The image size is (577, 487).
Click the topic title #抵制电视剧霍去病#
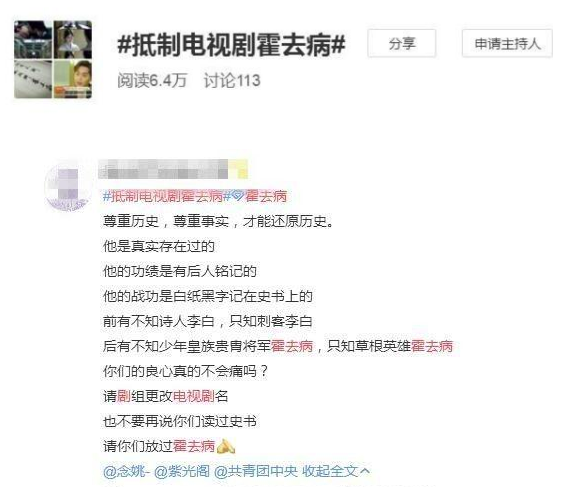231,46
